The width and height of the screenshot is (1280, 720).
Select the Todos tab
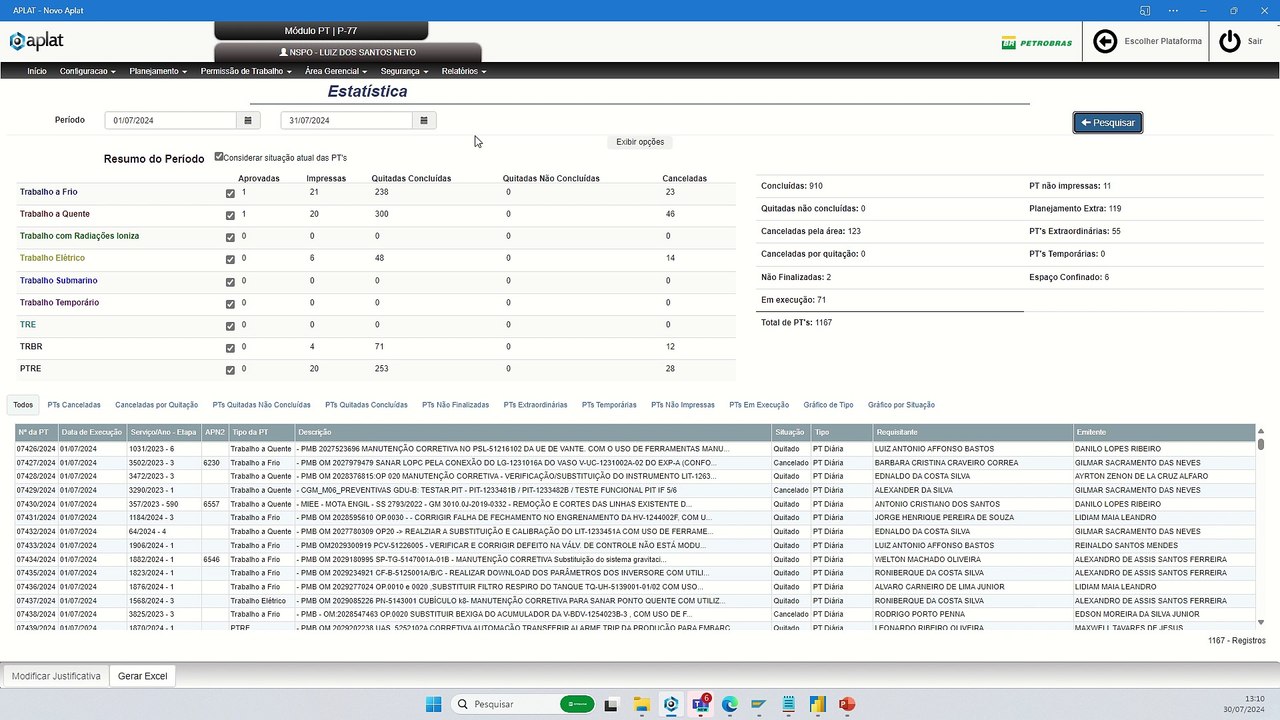tap(23, 405)
